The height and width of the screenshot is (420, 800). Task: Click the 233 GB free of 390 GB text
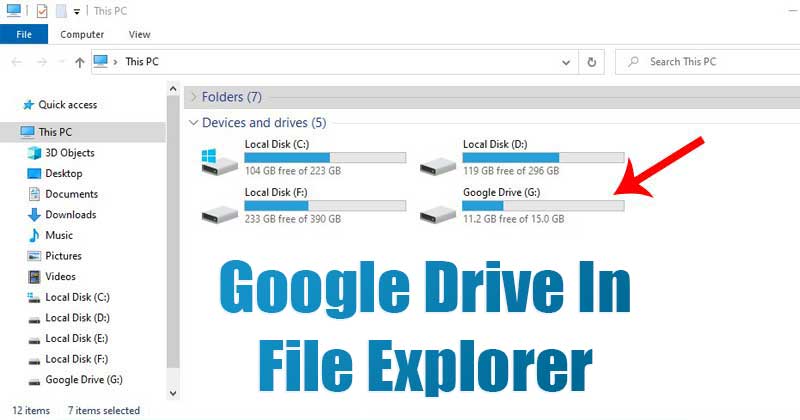[x=292, y=219]
